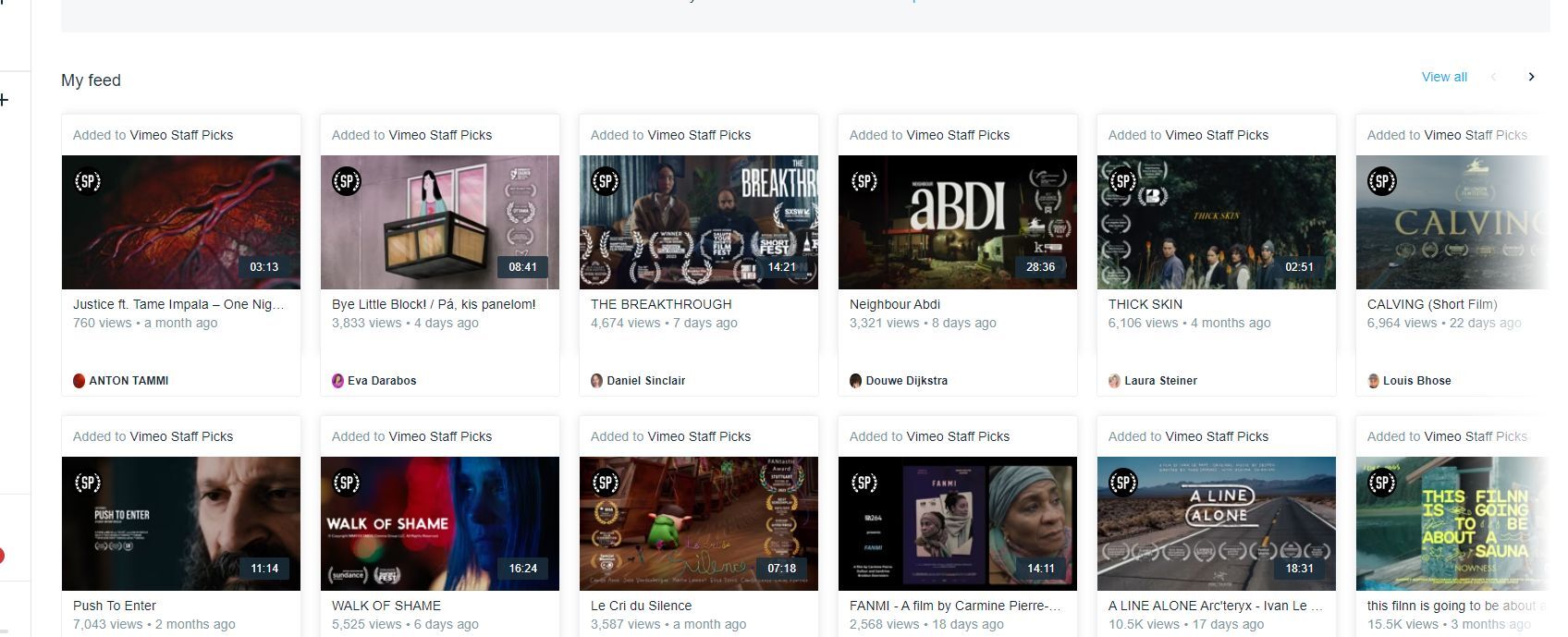This screenshot has height=637, width=1568.
Task: Go to next page of My feed
Action: click(1531, 77)
